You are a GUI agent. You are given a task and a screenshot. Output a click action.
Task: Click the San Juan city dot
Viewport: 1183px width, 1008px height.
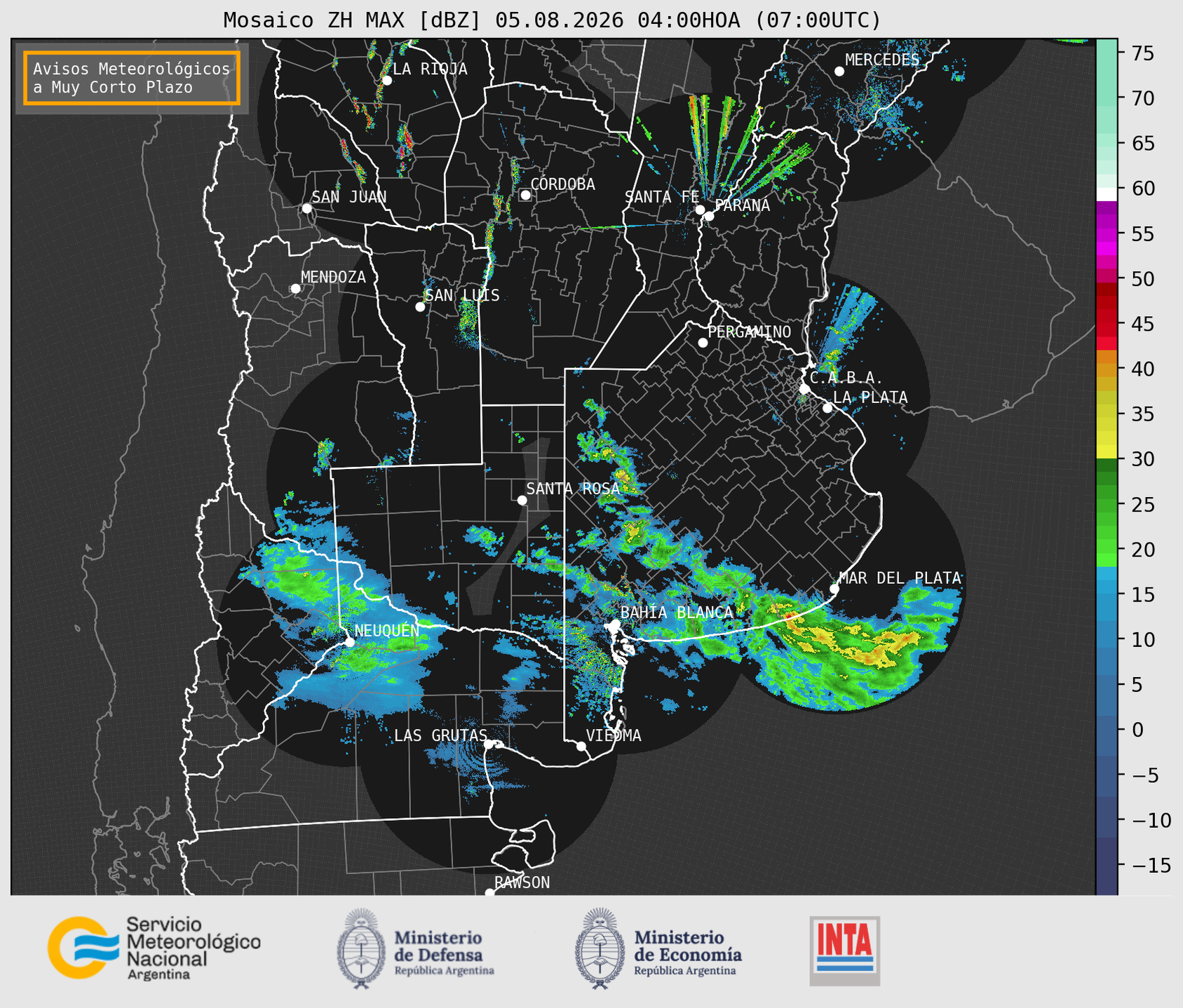[306, 208]
